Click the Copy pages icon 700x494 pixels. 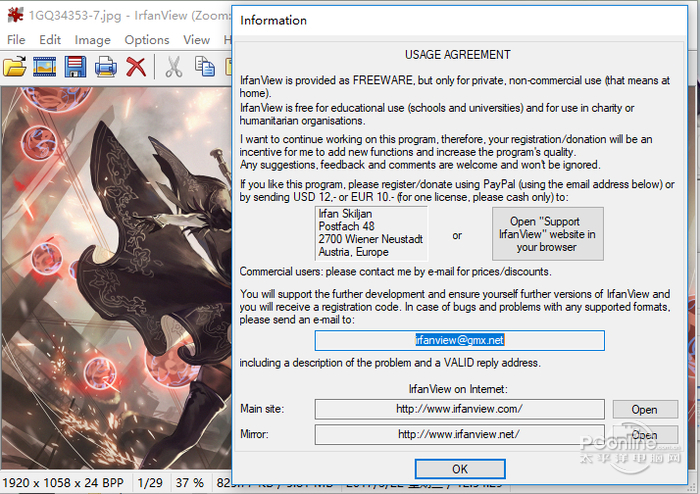click(x=205, y=67)
